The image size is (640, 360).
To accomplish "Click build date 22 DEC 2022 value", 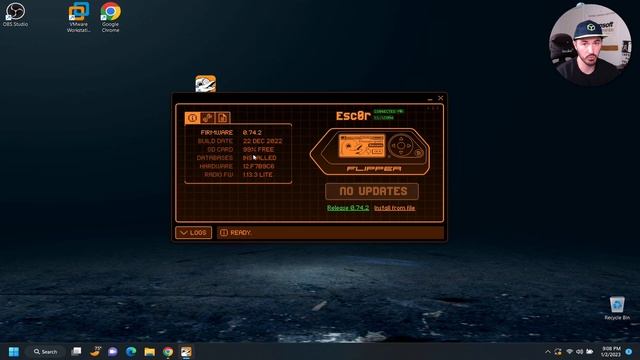I will pyautogui.click(x=262, y=141).
